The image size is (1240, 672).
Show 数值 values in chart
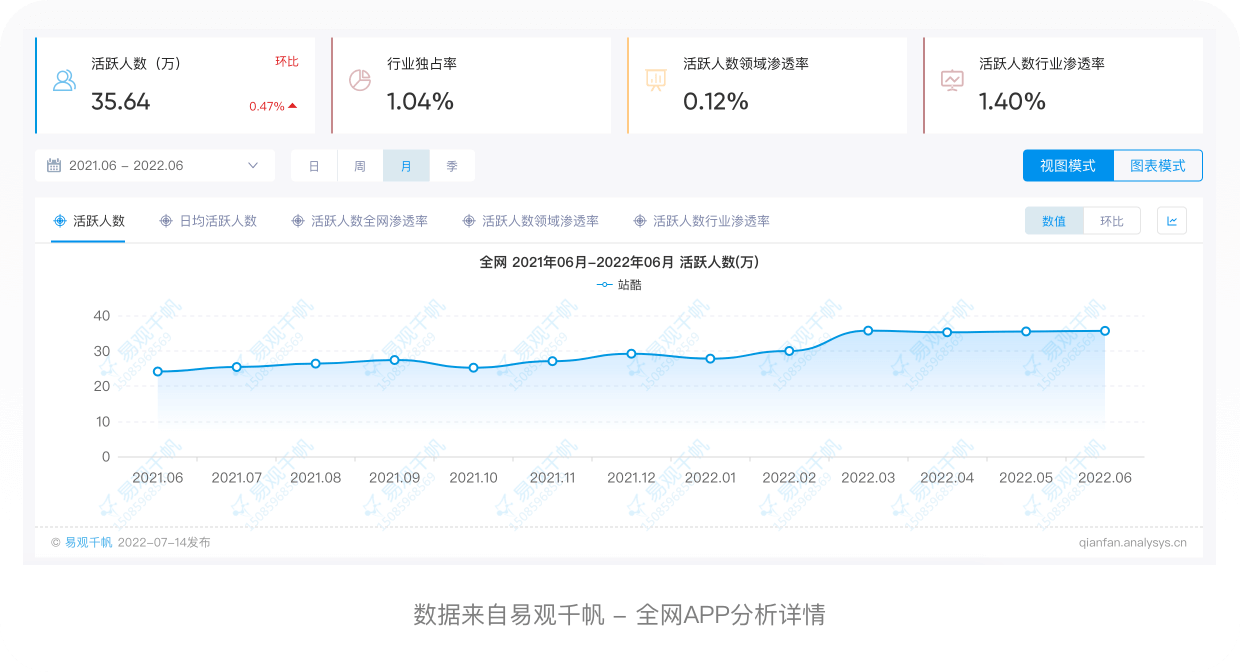(1054, 221)
